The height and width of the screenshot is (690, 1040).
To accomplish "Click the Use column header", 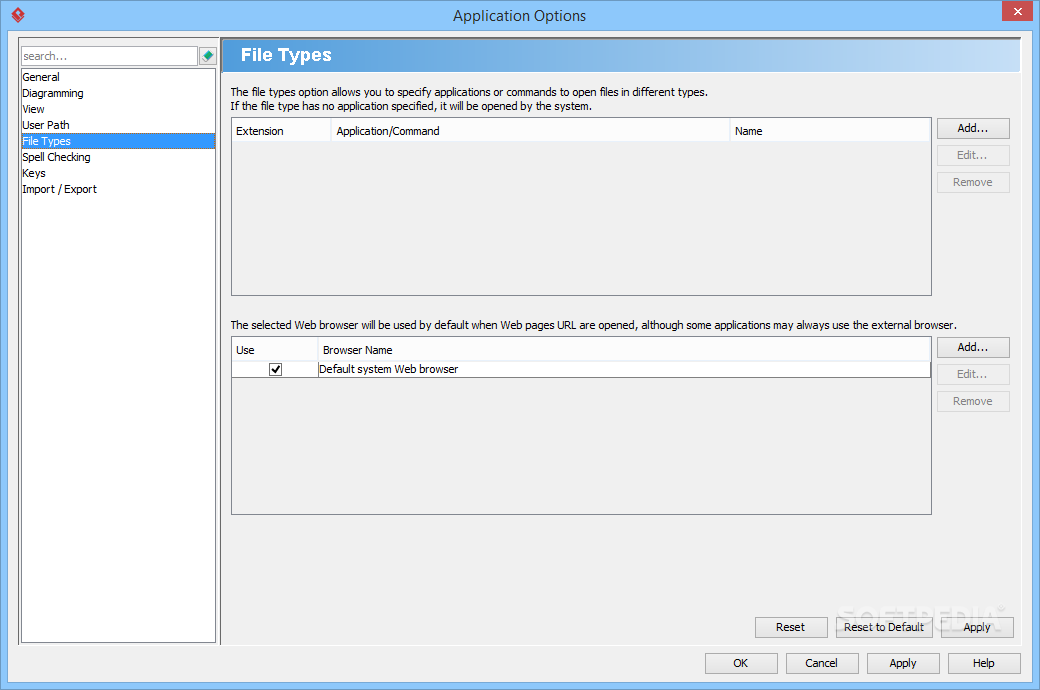I will click(x=275, y=350).
